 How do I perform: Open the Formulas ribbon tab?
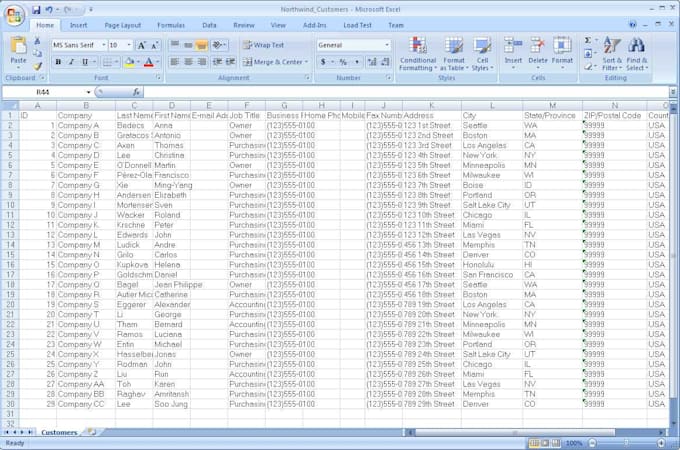tap(171, 25)
